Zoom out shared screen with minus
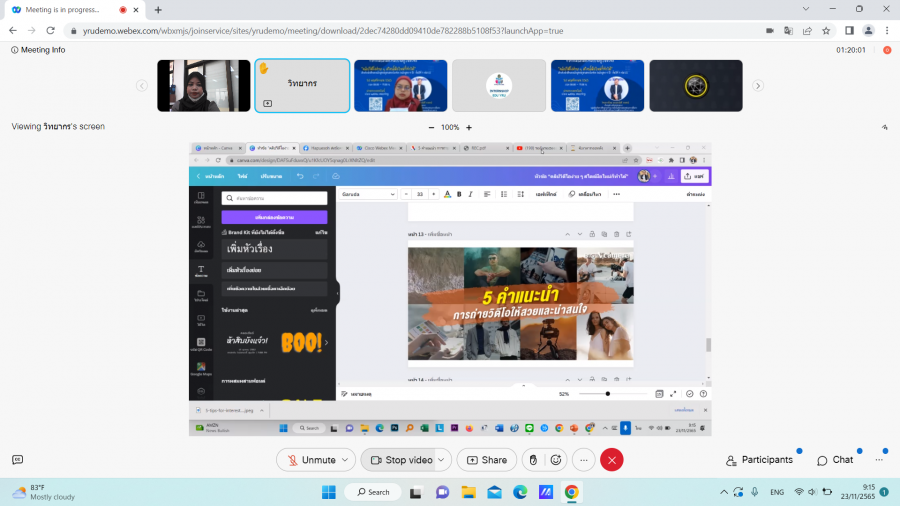 click(431, 128)
